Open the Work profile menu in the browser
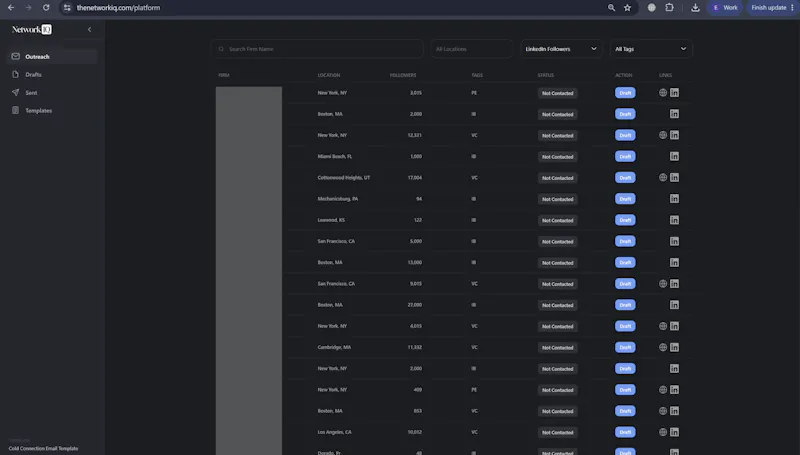This screenshot has width=800, height=455. coord(724,8)
